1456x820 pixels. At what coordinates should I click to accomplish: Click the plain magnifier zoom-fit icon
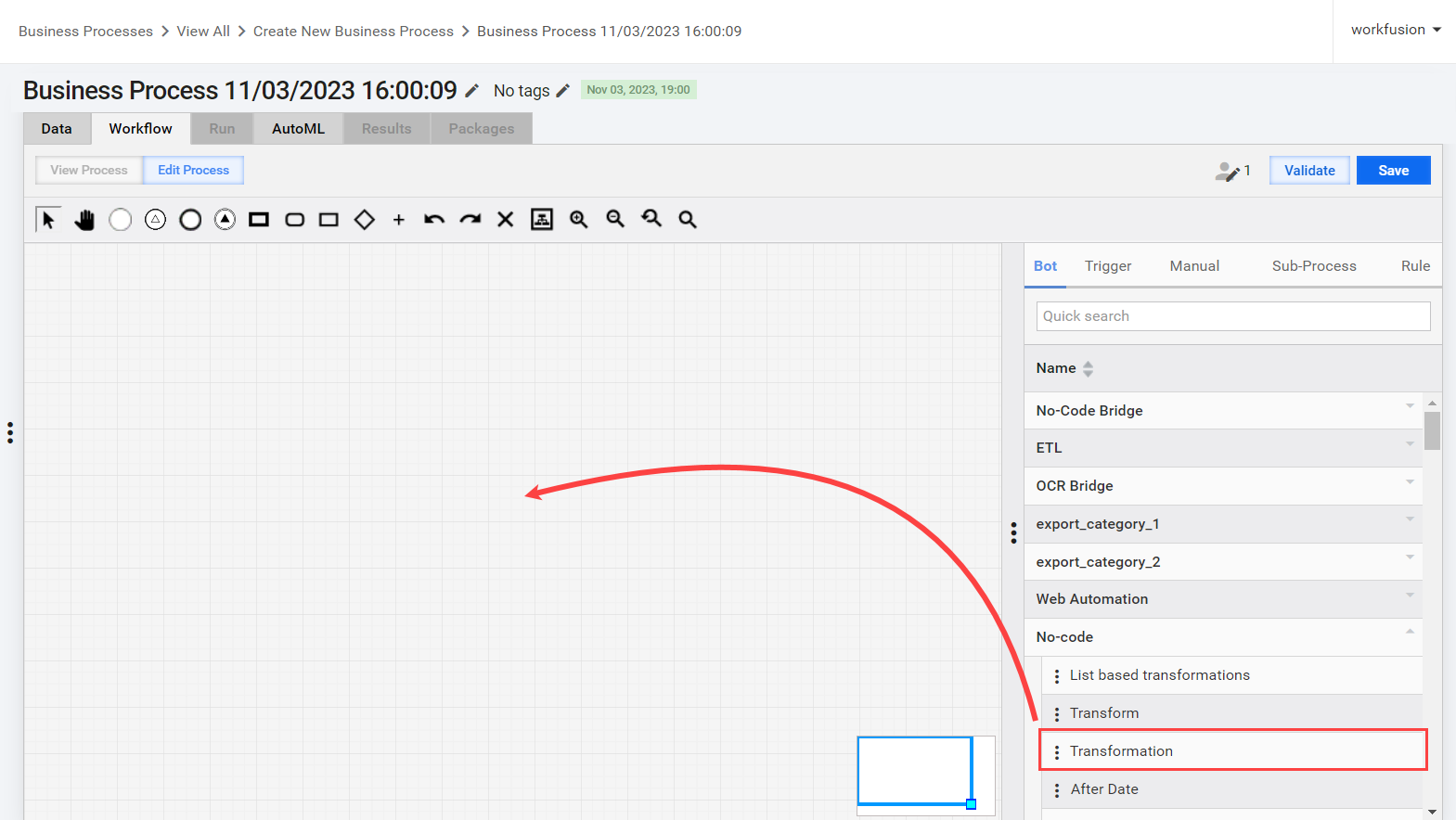tap(688, 220)
